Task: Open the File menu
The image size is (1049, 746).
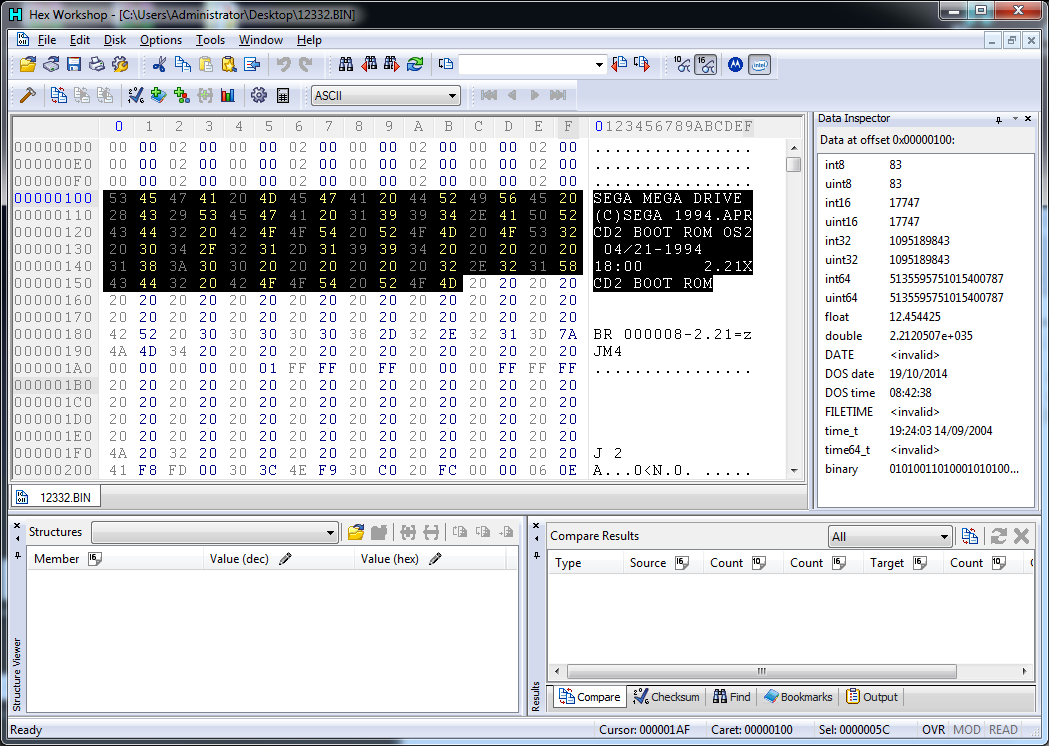Action: click(47, 40)
